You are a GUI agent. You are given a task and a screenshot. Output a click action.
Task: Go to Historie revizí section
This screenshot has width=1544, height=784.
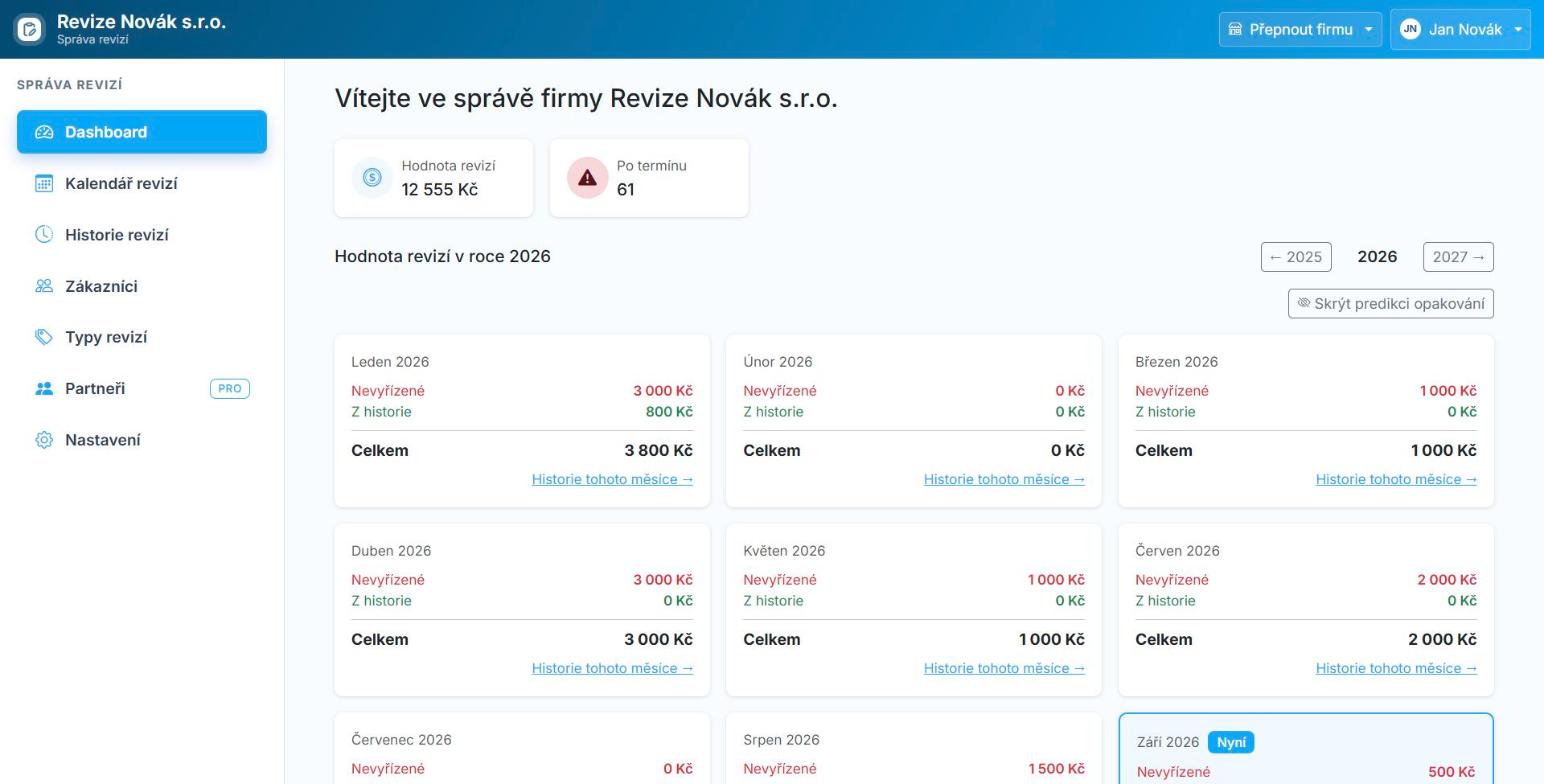(x=142, y=234)
